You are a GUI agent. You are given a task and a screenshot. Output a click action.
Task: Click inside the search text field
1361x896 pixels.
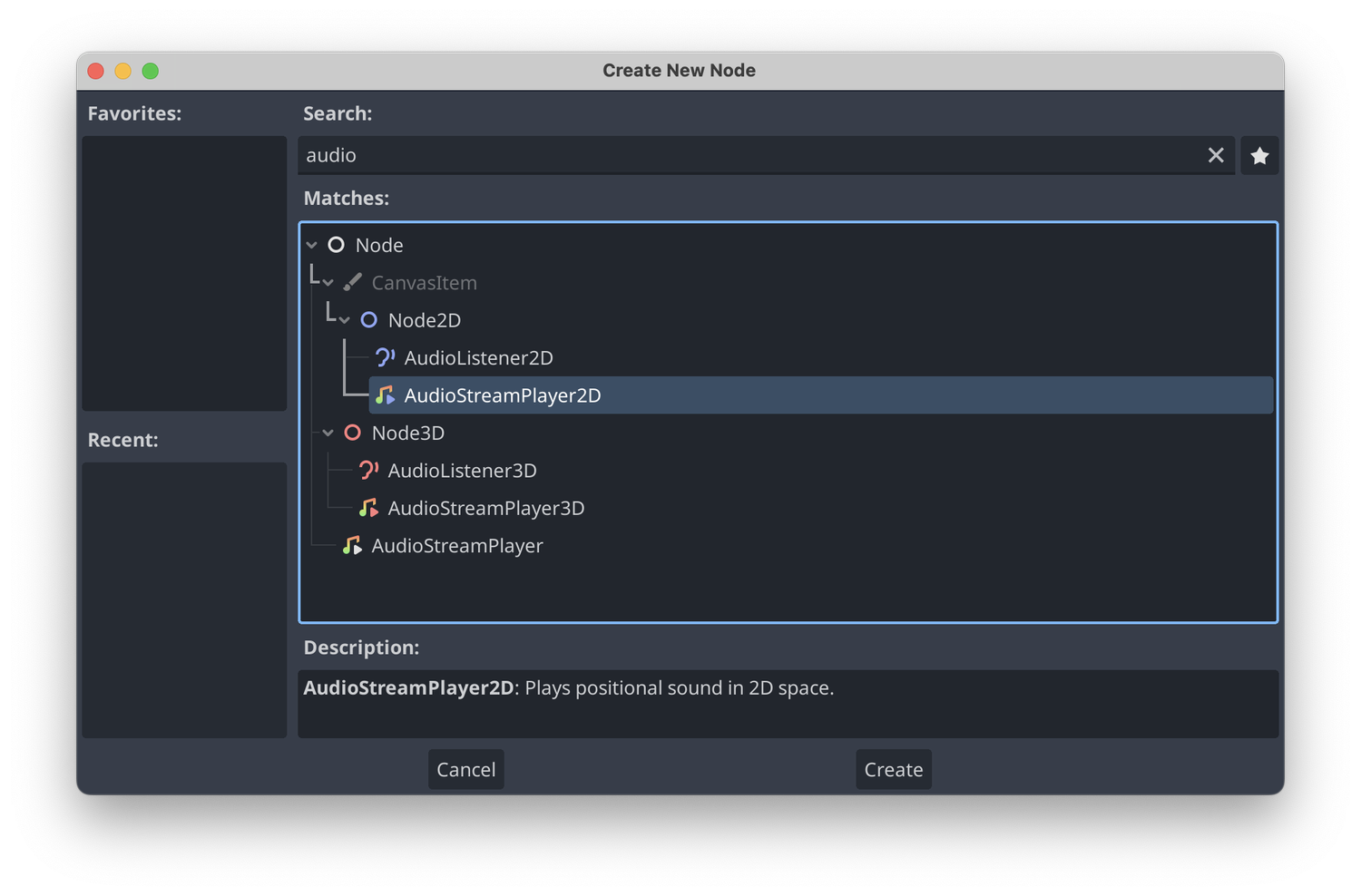635,155
